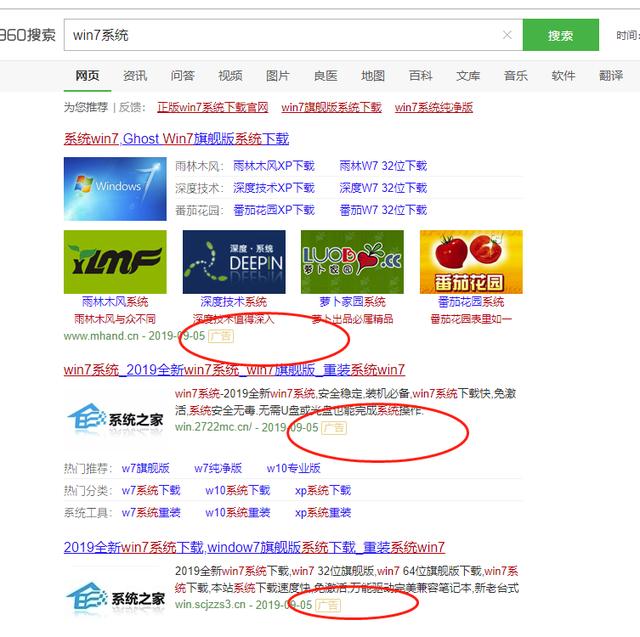
Task: Click the DEEPIN logo image
Action: click(234, 262)
